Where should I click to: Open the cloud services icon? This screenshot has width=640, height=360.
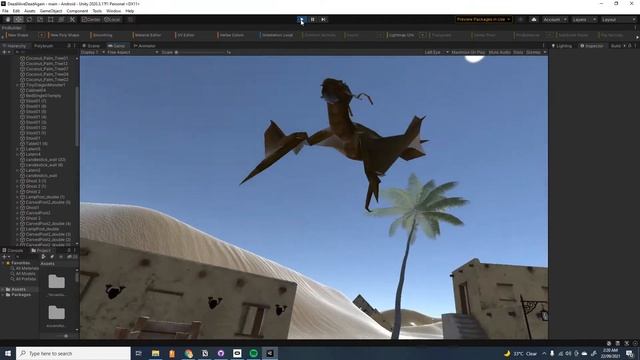coord(533,20)
